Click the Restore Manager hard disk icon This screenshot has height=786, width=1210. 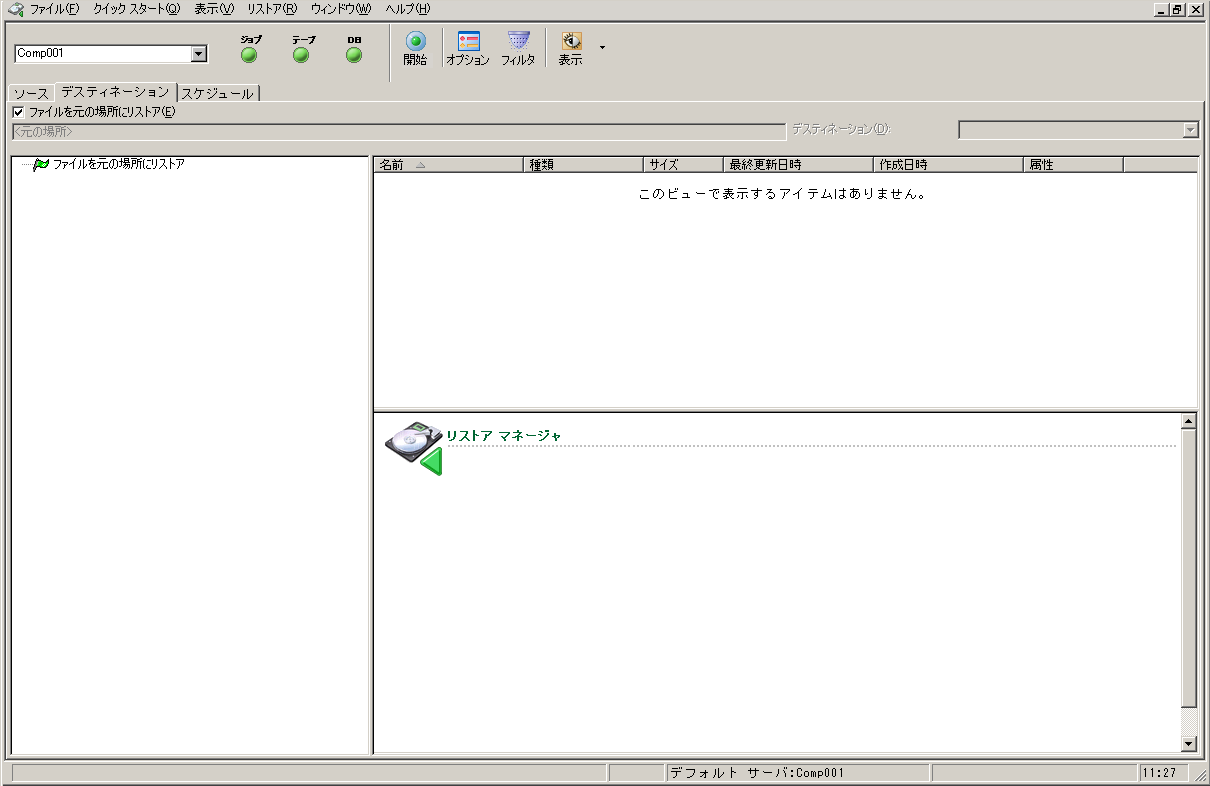(x=414, y=447)
